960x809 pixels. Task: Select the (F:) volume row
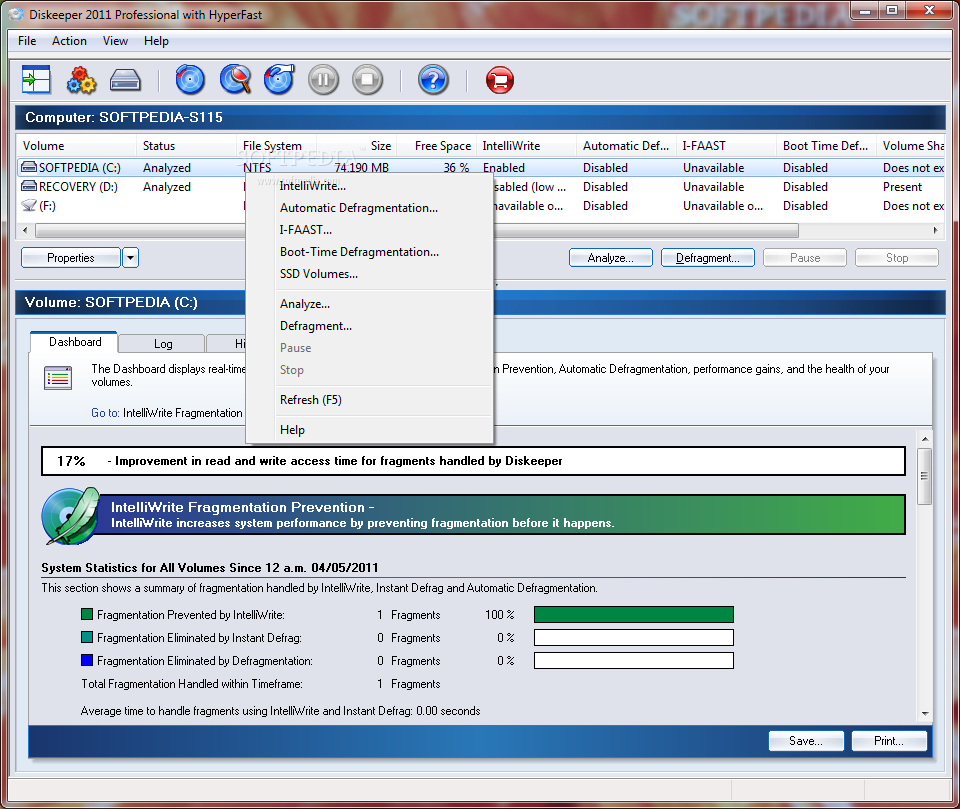pos(481,206)
